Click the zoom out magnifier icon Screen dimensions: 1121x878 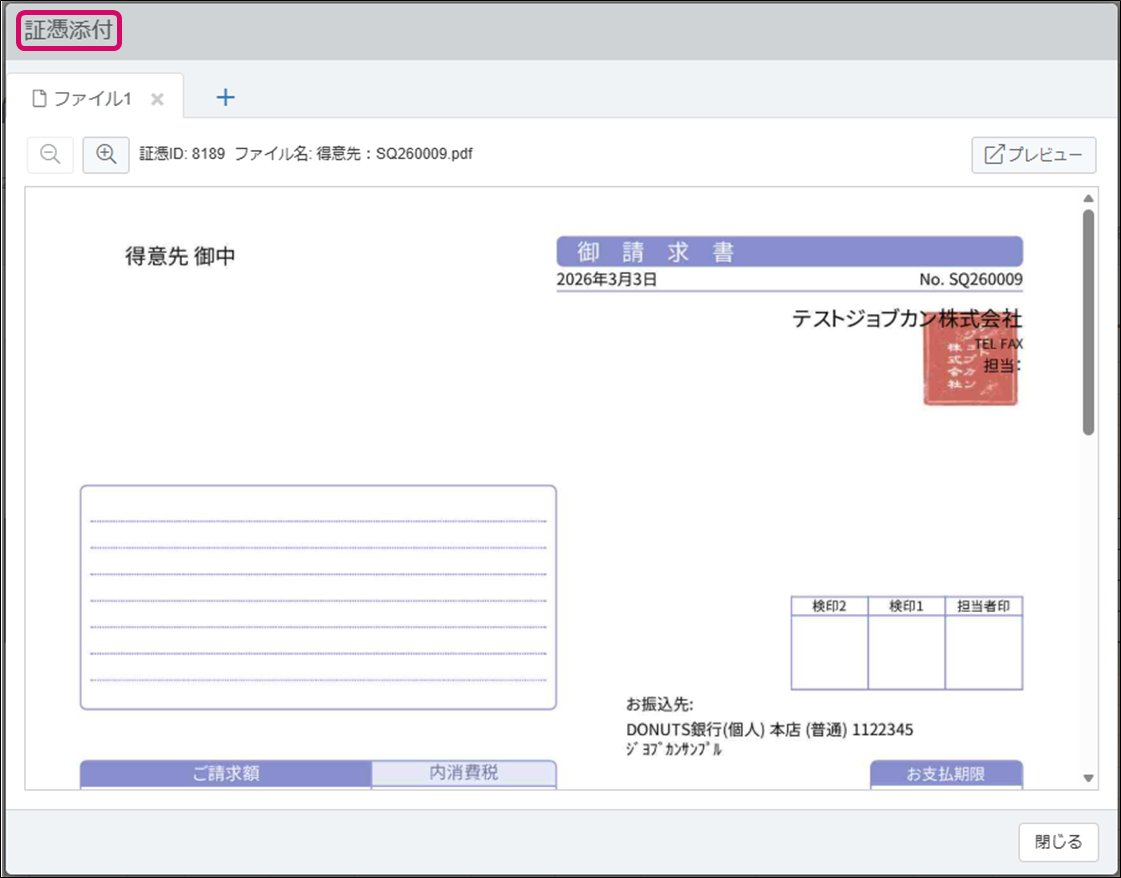(x=50, y=155)
